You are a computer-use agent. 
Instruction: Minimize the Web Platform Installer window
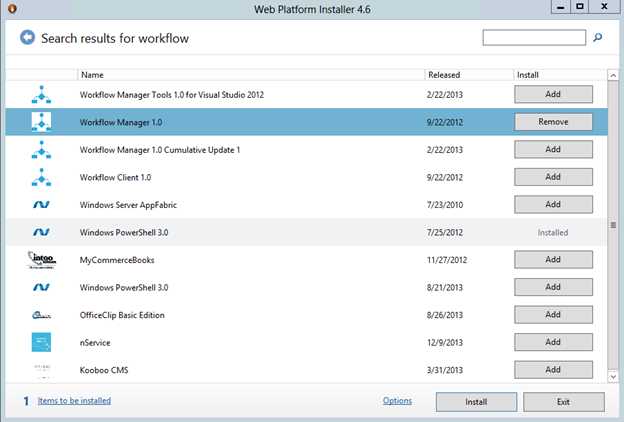tap(561, 7)
